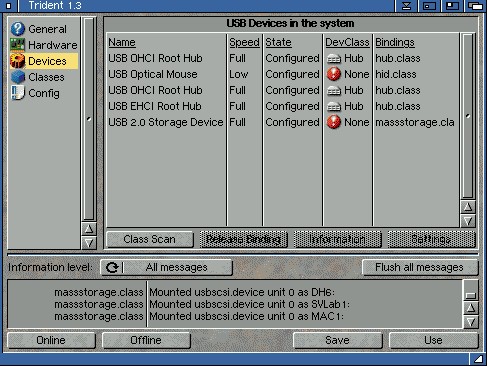Click the Online button
The height and width of the screenshot is (366, 487).
[x=51, y=340]
